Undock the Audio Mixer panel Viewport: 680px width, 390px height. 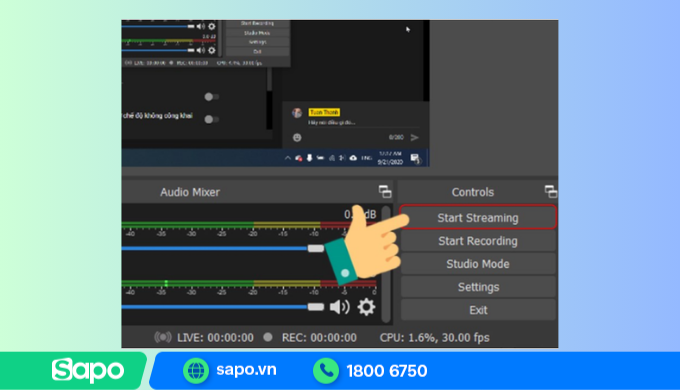pyautogui.click(x=385, y=191)
